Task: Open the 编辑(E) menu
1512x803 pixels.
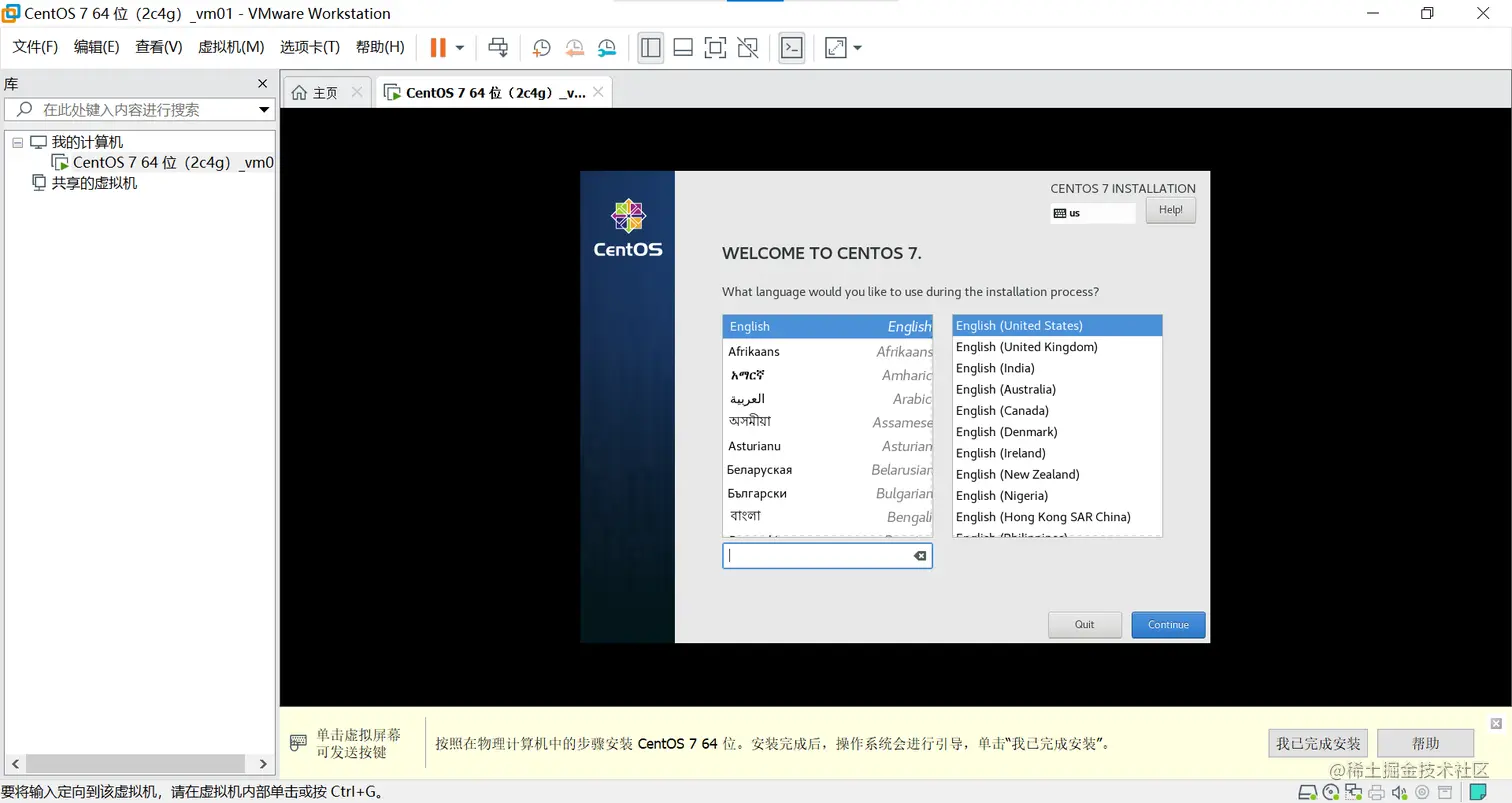Action: pyautogui.click(x=96, y=47)
